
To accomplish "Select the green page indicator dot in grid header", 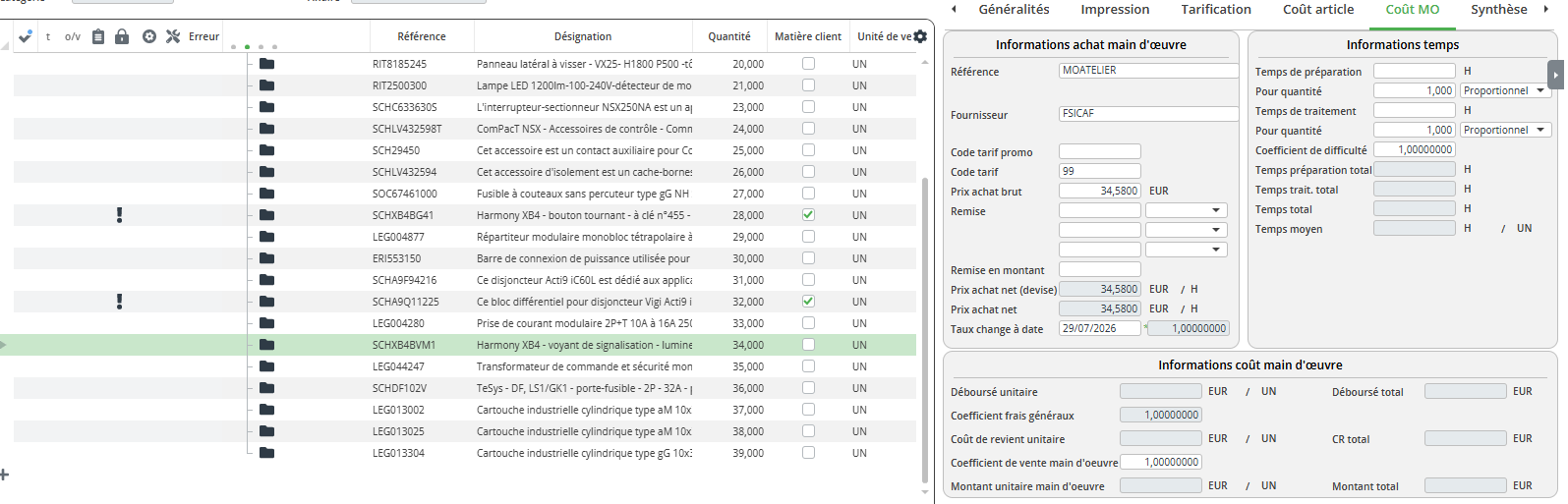I will pyautogui.click(x=247, y=46).
